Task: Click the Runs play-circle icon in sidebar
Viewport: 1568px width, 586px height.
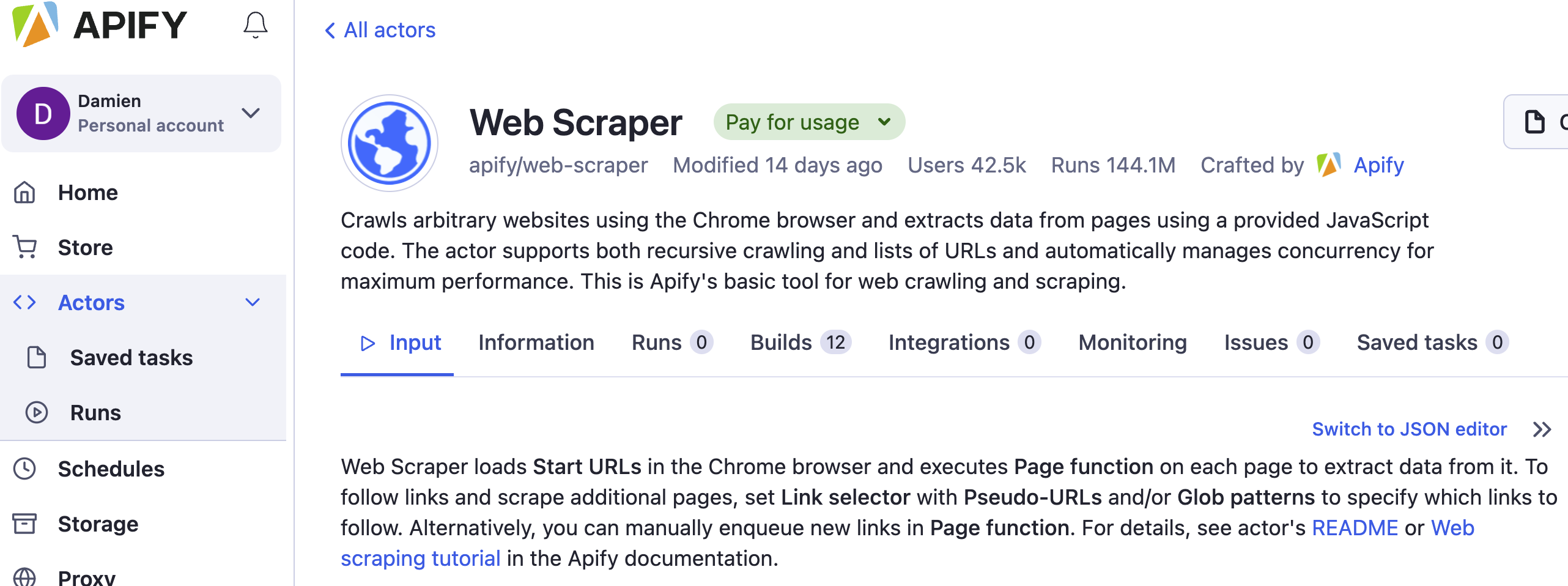Action: tap(37, 413)
